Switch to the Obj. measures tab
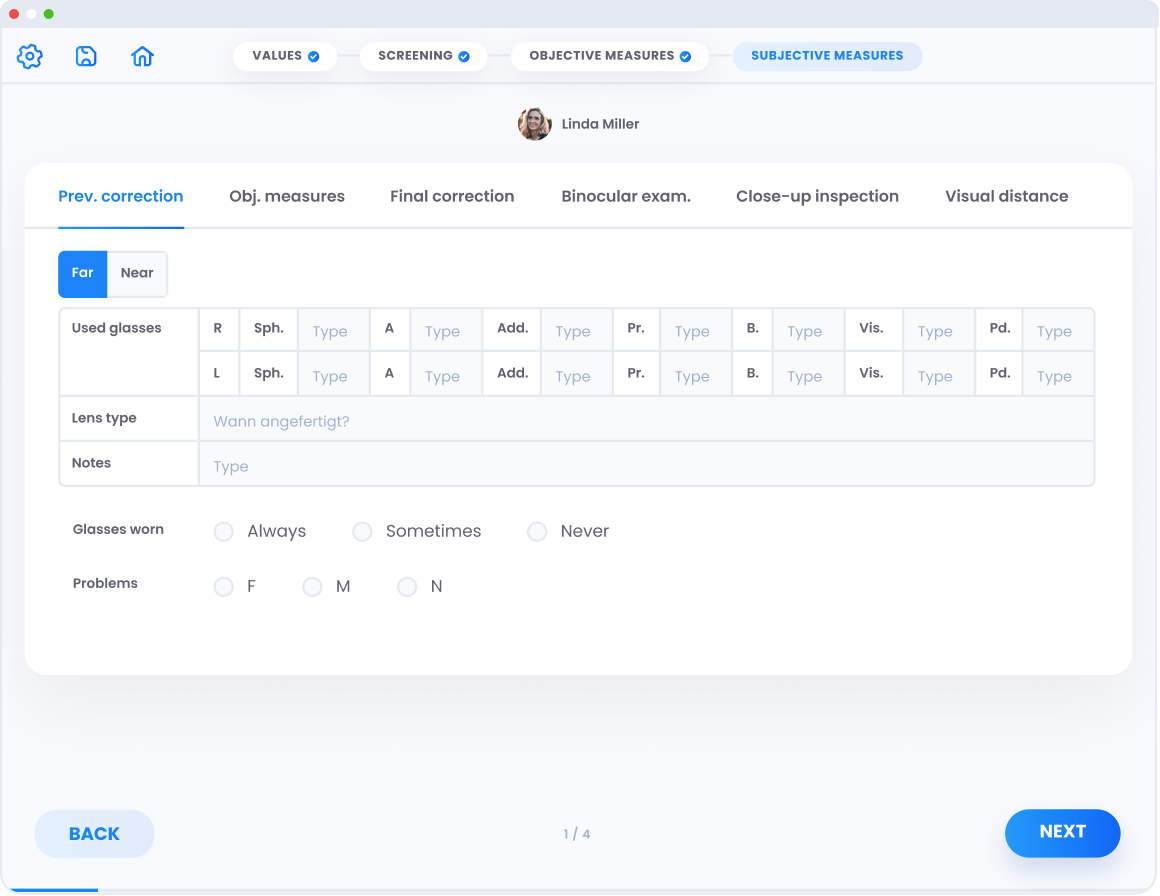Screen dimensions: 1160x896 tap(287, 196)
